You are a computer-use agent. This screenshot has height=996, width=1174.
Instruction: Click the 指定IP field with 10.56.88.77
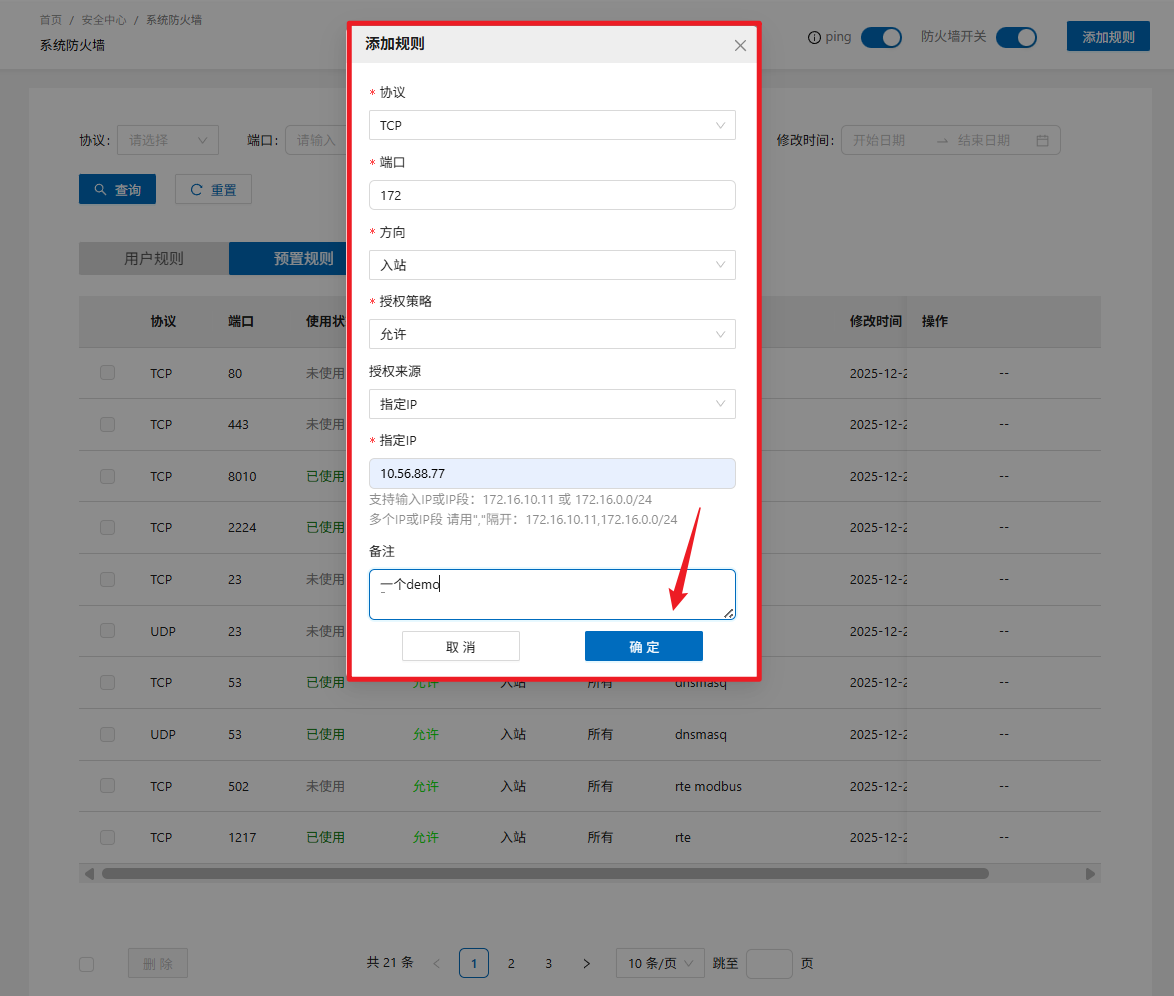point(552,473)
